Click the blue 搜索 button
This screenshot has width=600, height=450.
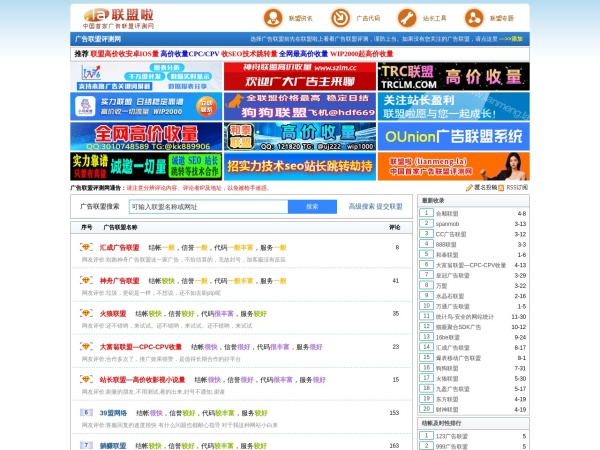pos(312,207)
